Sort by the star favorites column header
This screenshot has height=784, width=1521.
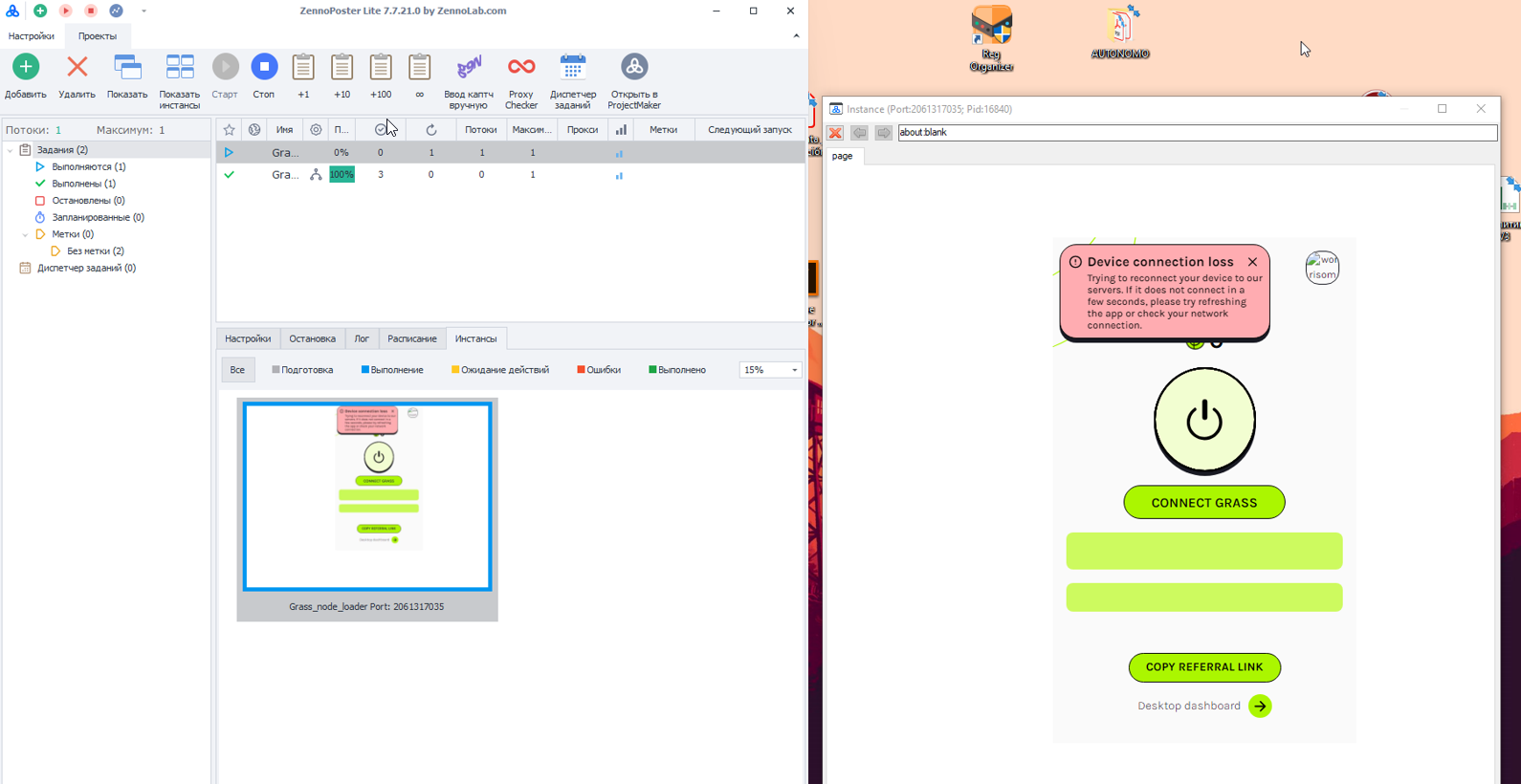click(230, 130)
